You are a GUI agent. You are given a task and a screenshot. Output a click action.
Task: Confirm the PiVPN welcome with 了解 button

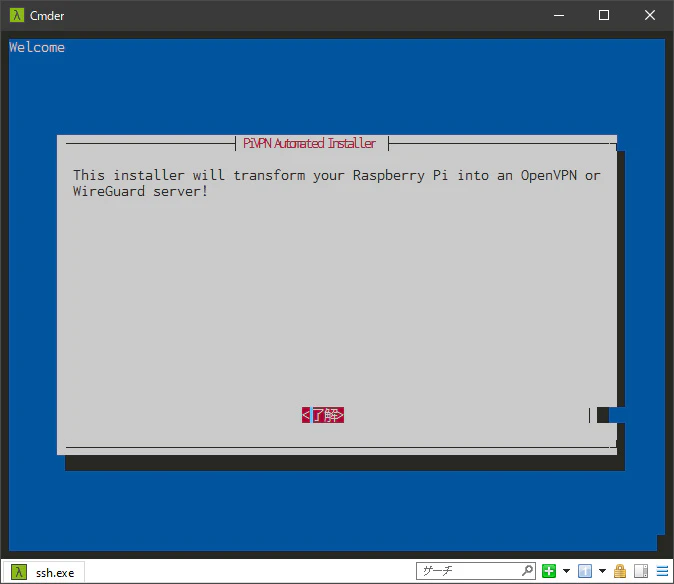tap(323, 415)
